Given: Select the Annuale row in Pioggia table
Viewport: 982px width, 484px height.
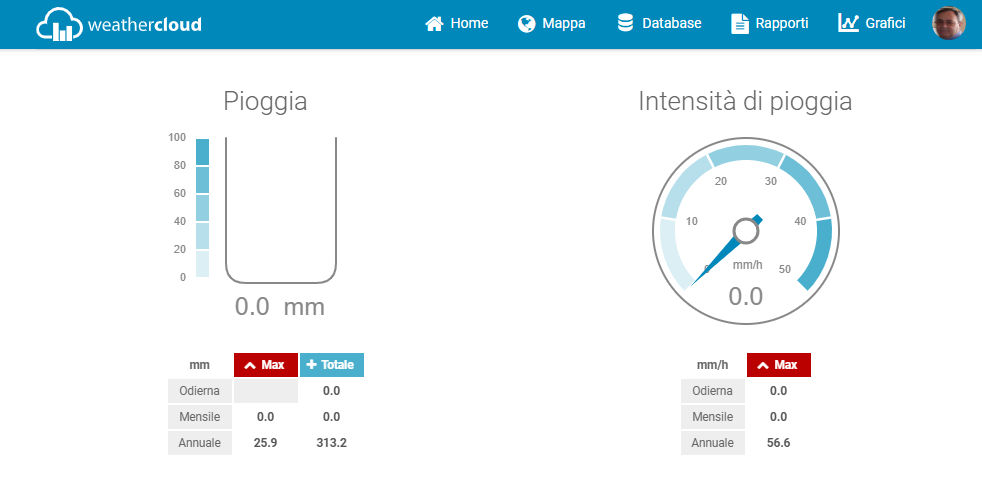Looking at the screenshot, I should pyautogui.click(x=200, y=443).
